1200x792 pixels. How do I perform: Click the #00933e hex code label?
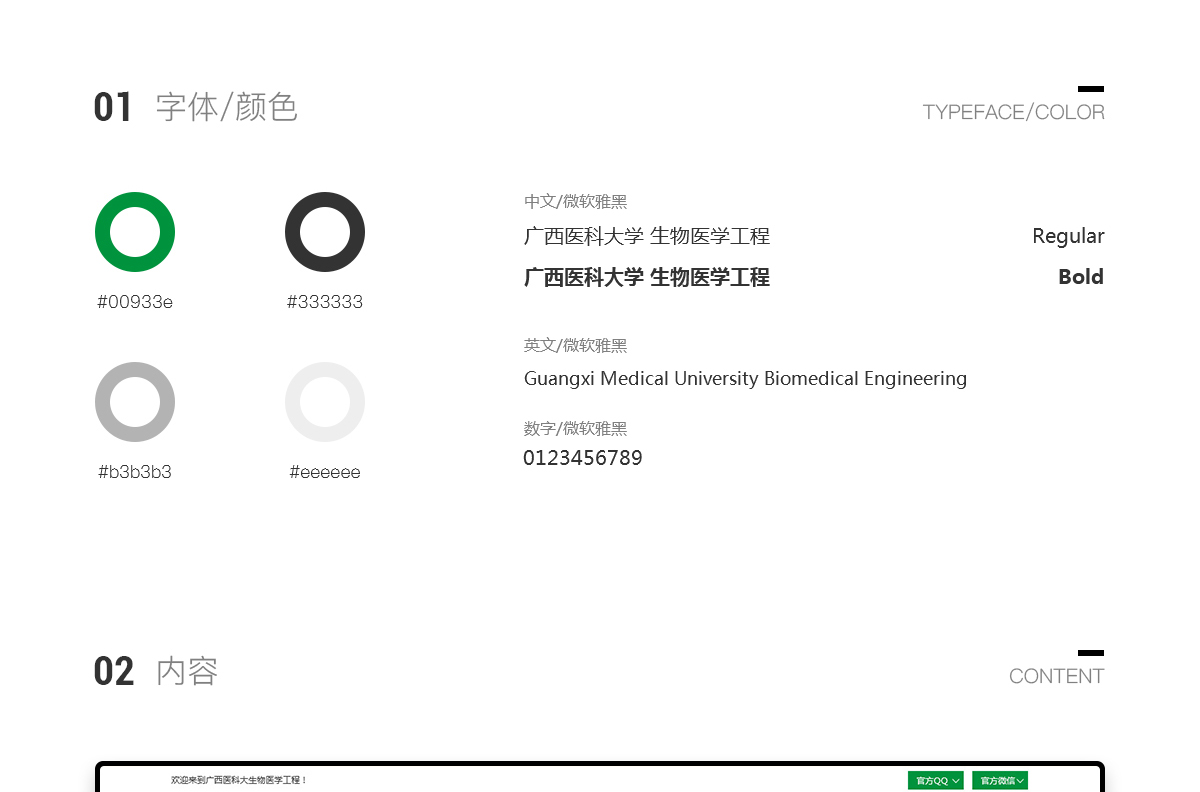pyautogui.click(x=135, y=302)
